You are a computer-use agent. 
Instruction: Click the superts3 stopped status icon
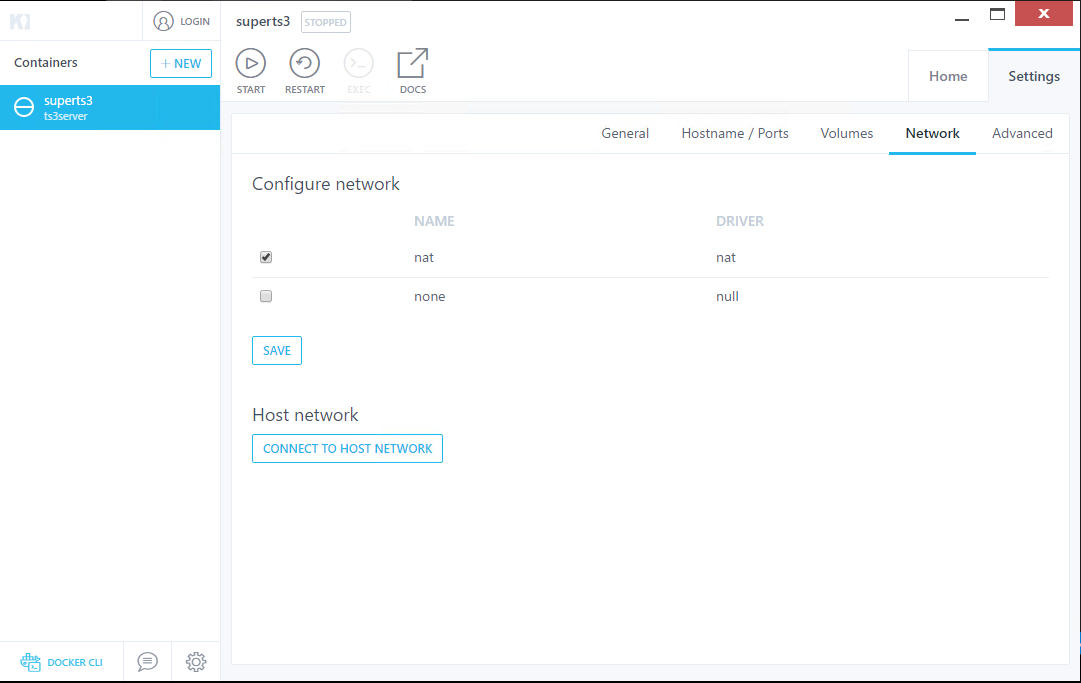(24, 108)
